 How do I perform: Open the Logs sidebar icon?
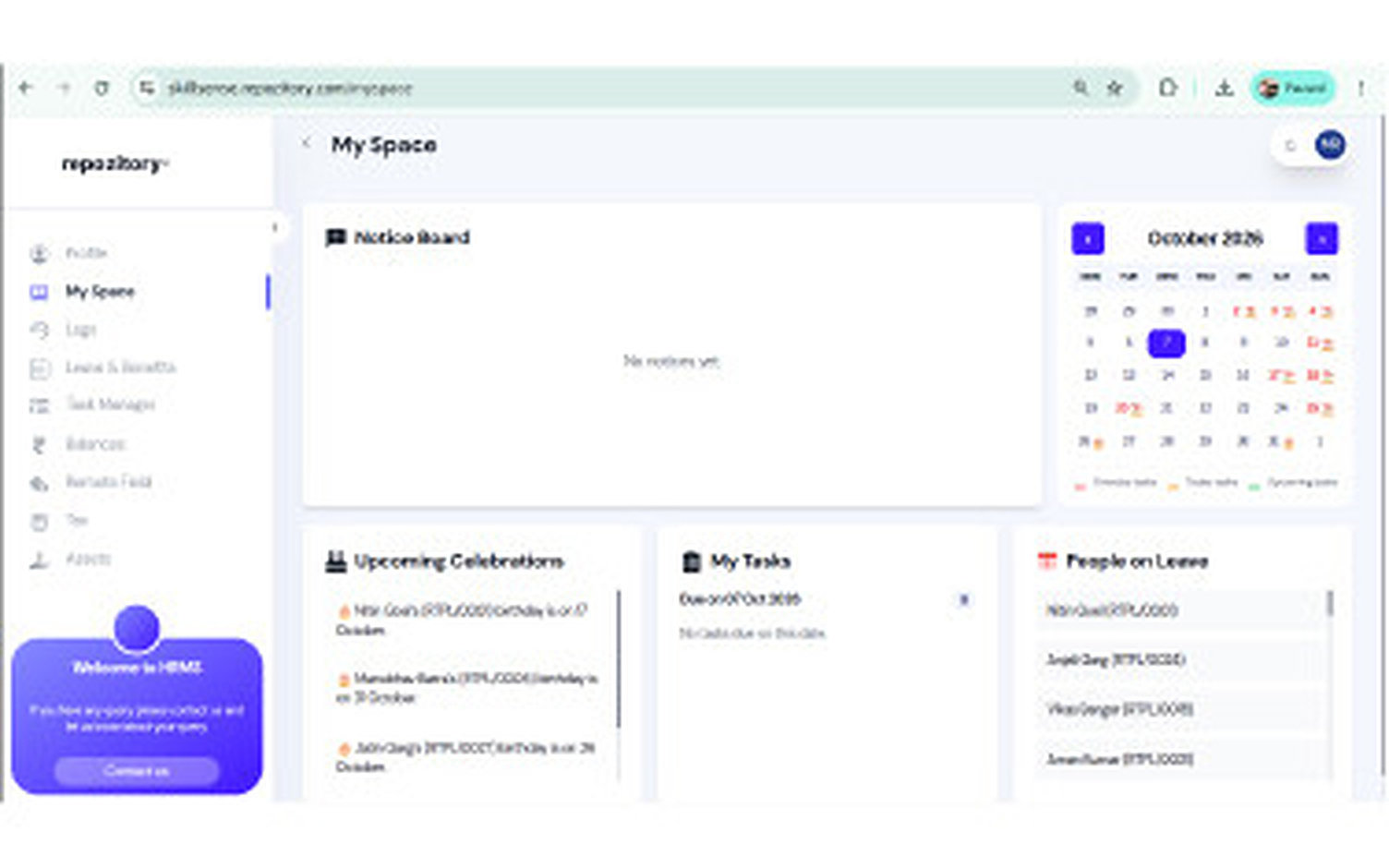[39, 330]
